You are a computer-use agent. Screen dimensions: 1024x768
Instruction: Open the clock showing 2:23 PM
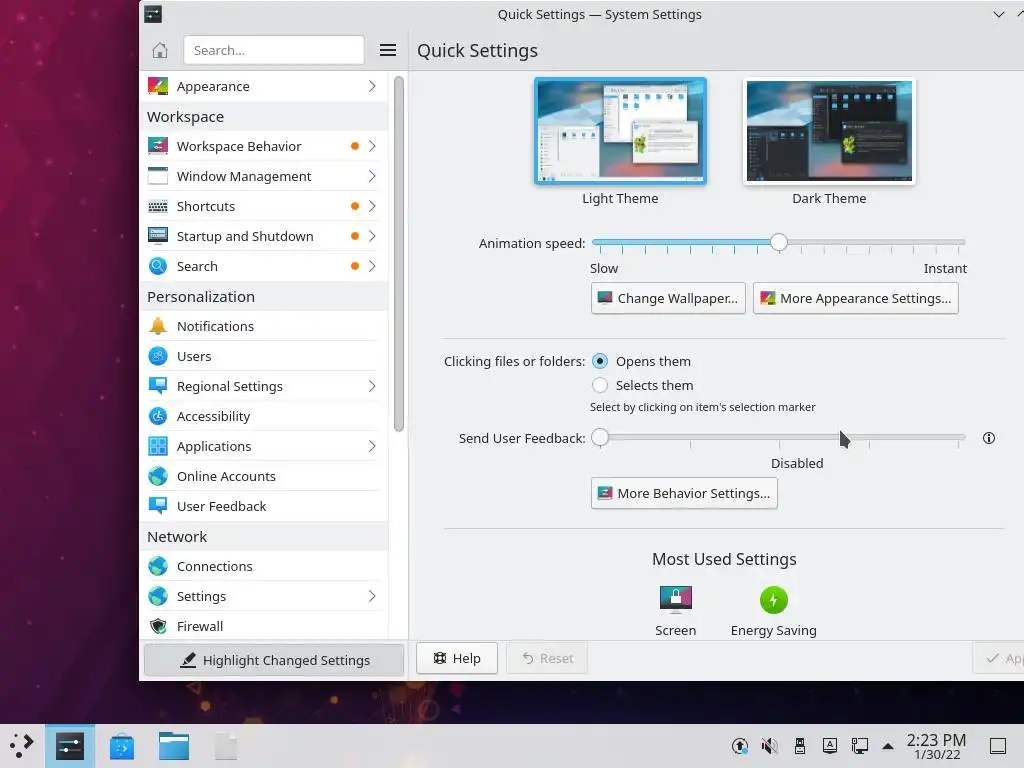(x=936, y=746)
